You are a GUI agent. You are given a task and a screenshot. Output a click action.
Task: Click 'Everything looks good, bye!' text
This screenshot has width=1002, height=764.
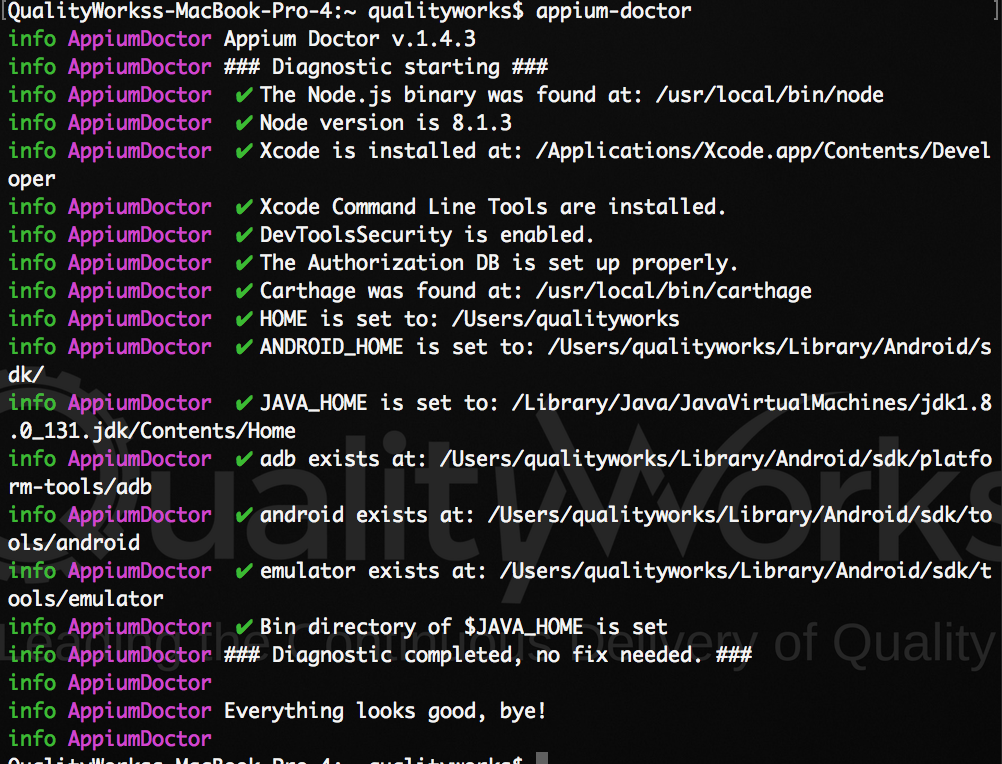coord(385,711)
